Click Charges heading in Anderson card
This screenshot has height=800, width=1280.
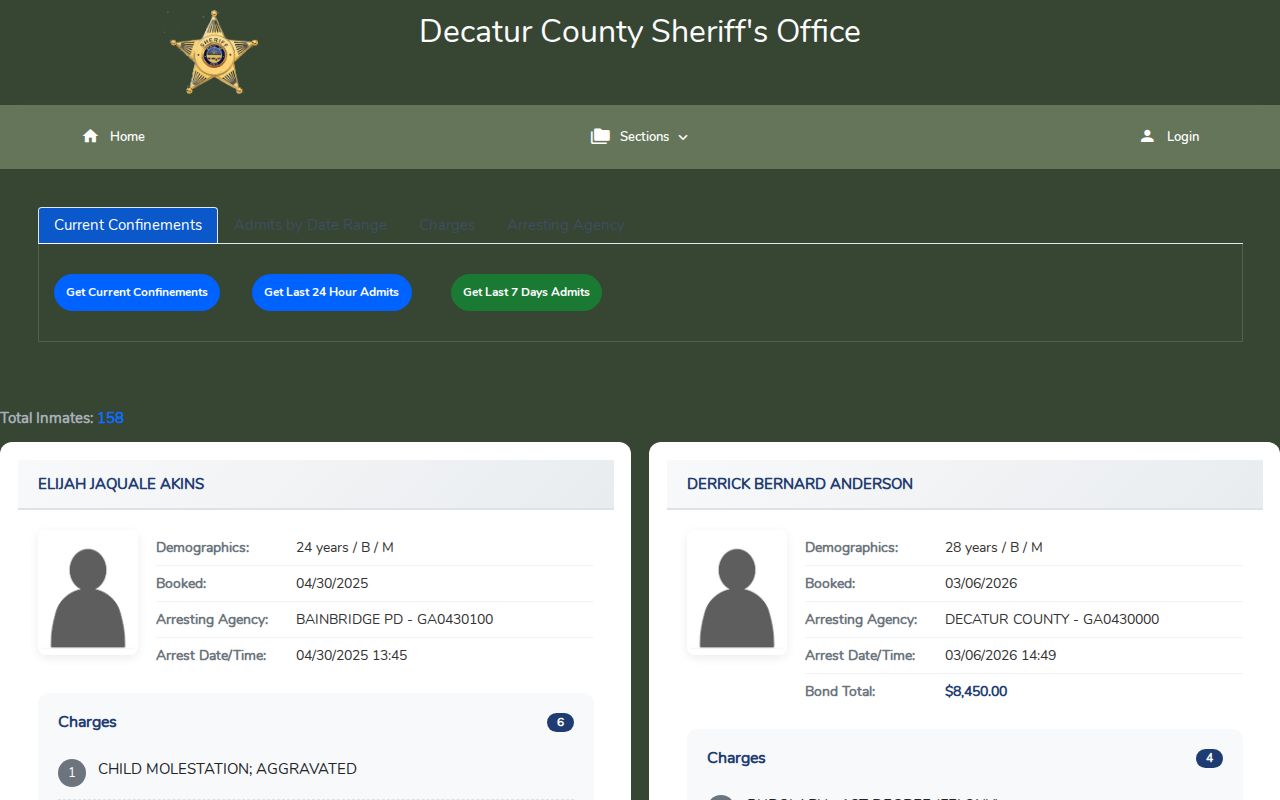point(736,758)
